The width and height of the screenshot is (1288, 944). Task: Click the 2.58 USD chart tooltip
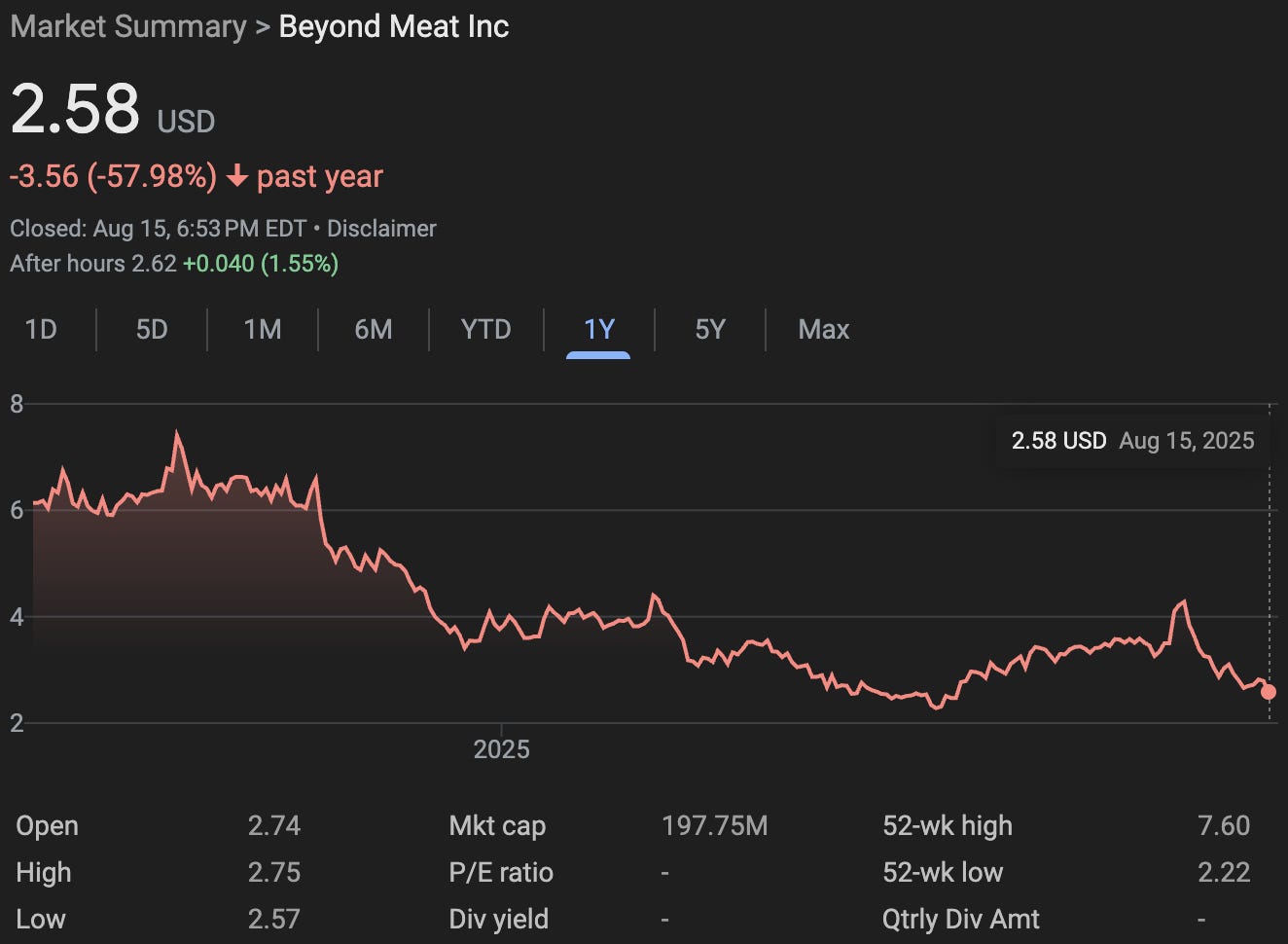(x=1133, y=441)
